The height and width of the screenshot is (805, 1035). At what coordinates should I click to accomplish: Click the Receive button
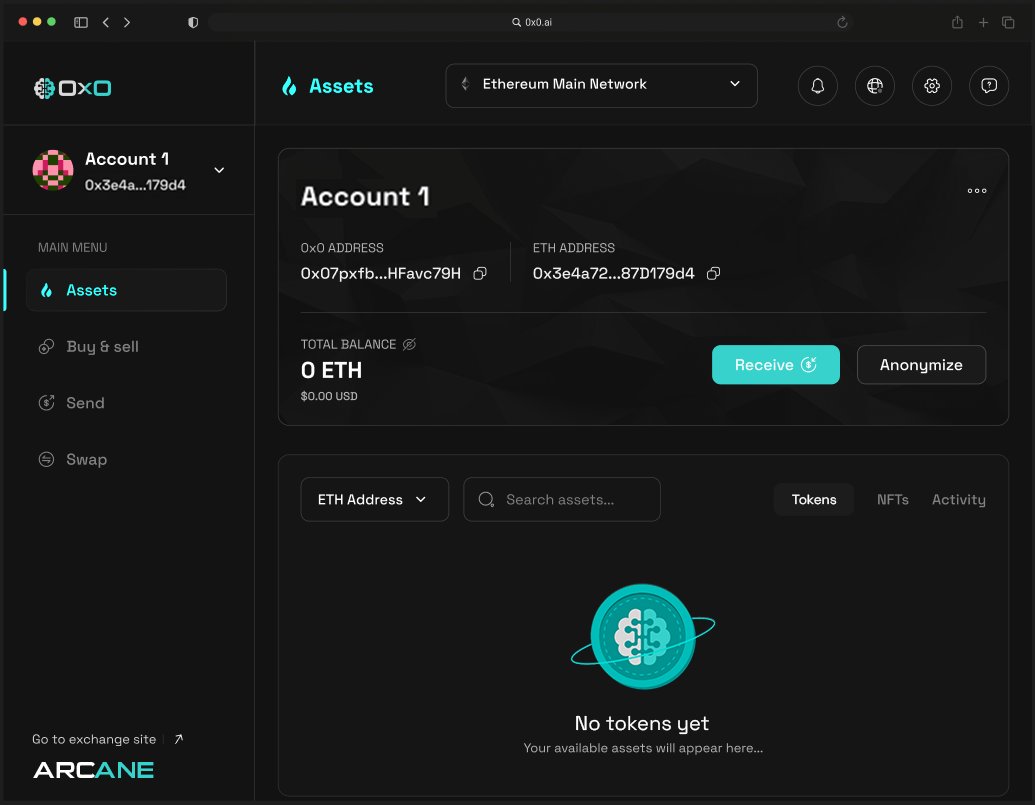(775, 364)
